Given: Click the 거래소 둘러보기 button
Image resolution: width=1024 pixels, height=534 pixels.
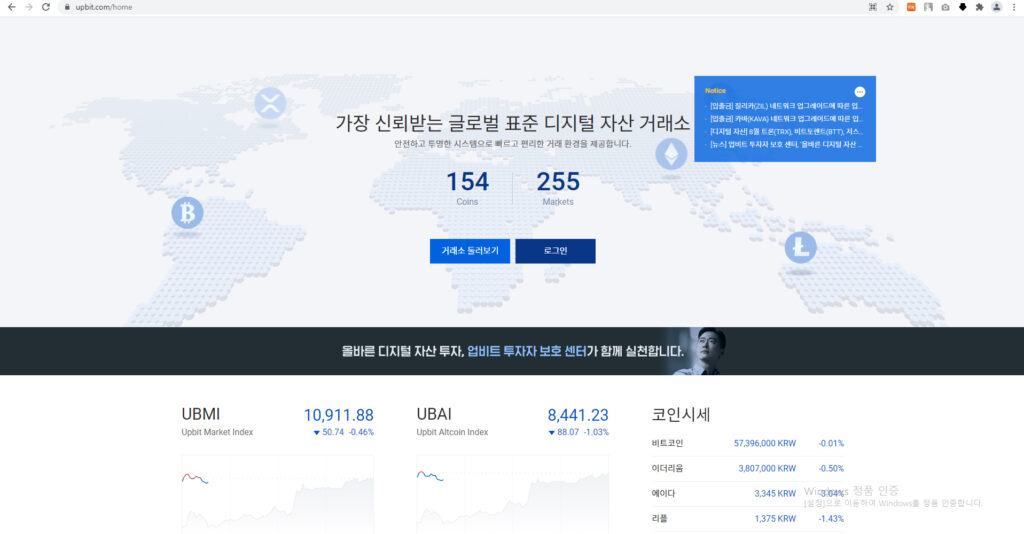Looking at the screenshot, I should point(470,251).
